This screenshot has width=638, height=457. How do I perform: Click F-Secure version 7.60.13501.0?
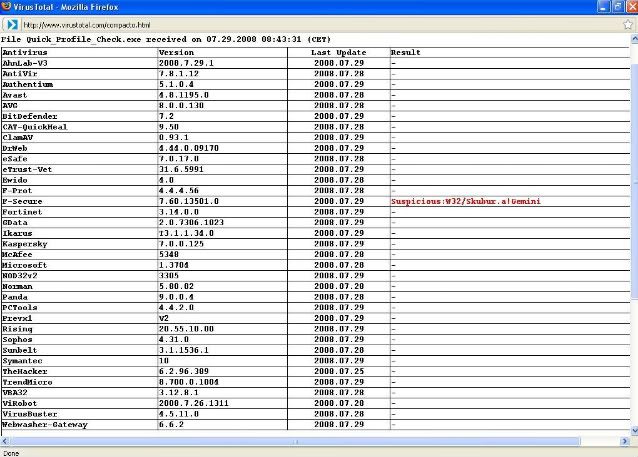(188, 201)
